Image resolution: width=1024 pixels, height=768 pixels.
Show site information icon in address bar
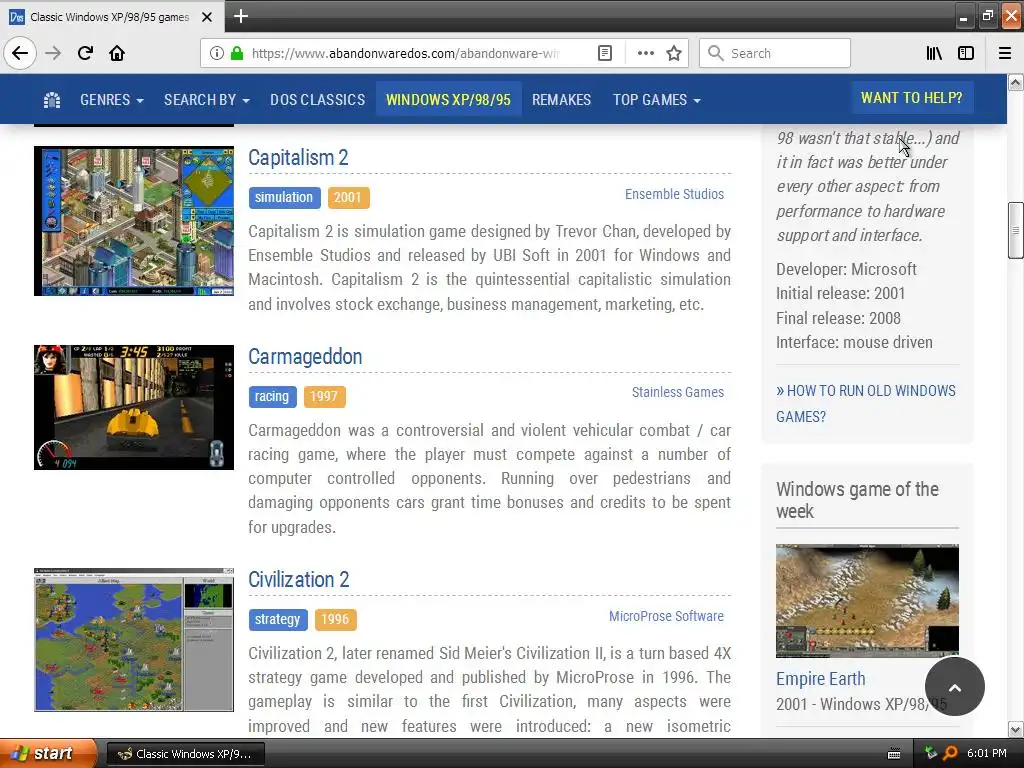tap(217, 53)
